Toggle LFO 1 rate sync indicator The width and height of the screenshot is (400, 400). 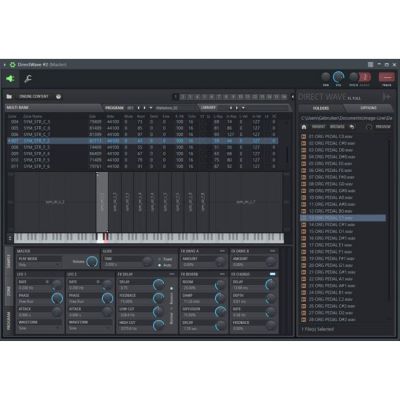[47, 282]
